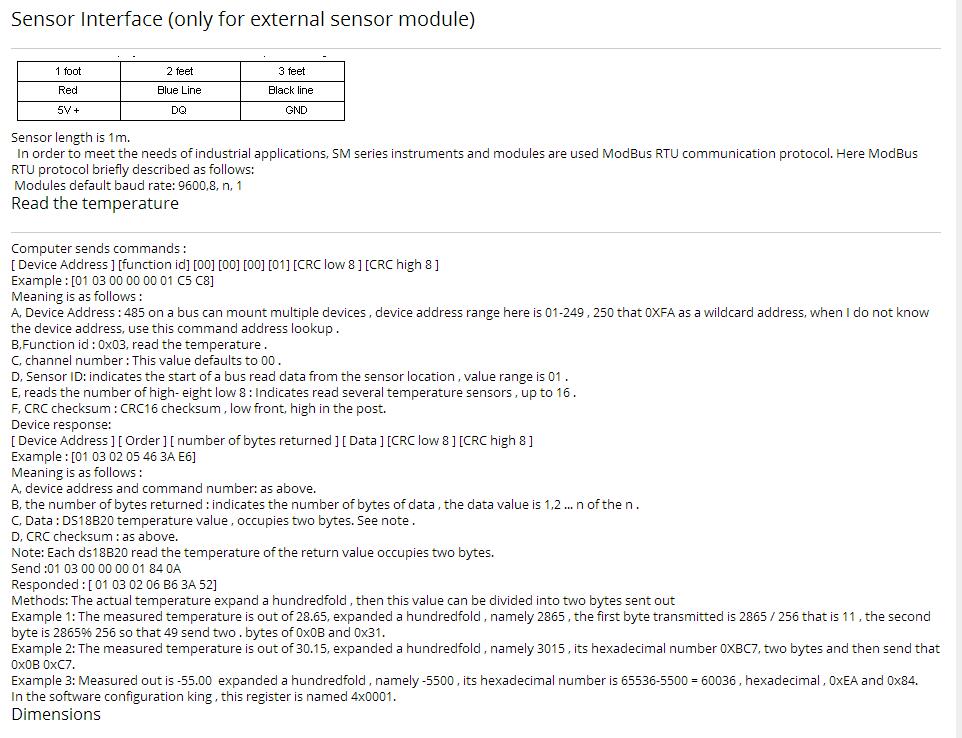Click the '2 feet' table header cell
This screenshot has height=738, width=962.
coord(180,71)
